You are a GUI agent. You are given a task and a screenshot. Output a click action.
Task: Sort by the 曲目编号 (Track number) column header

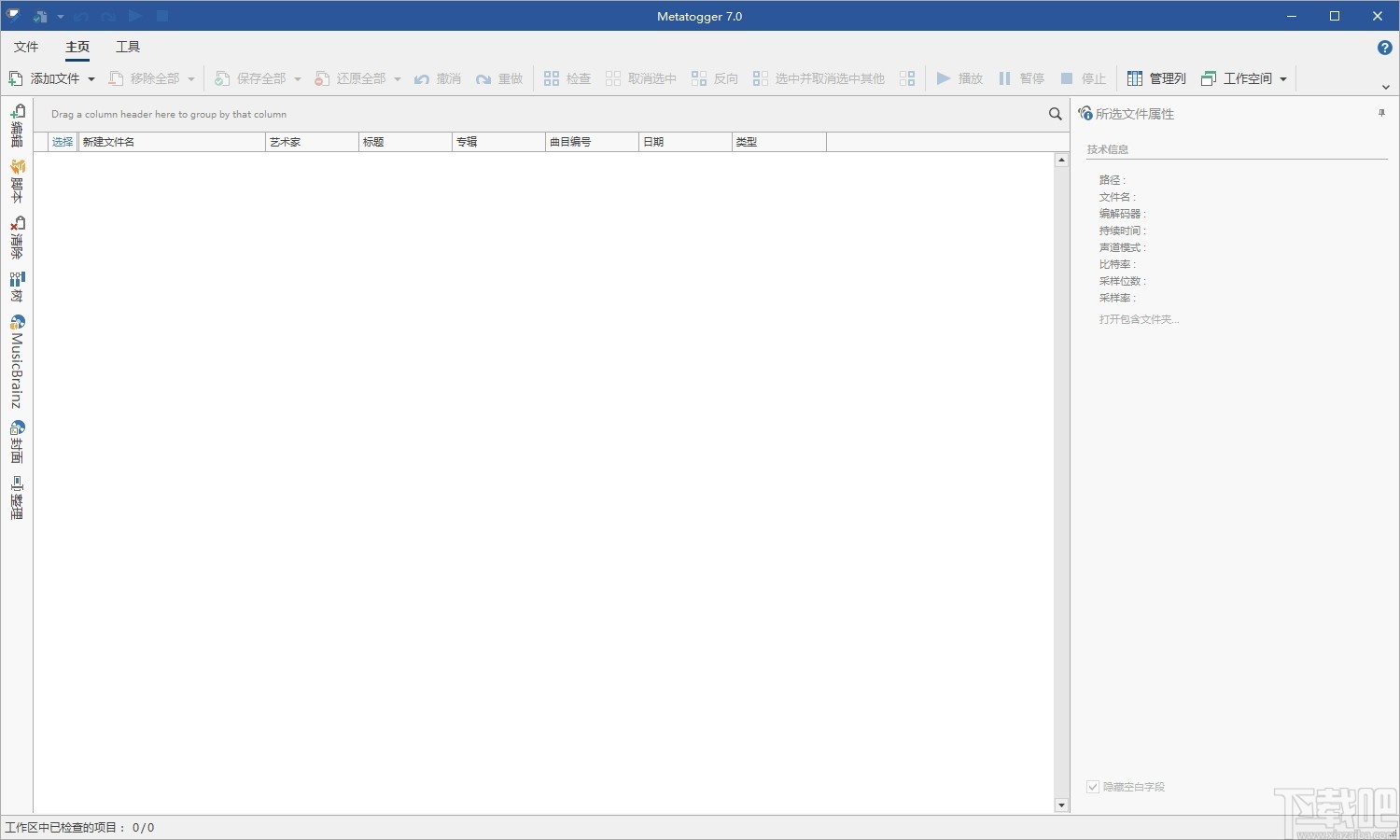coord(592,142)
